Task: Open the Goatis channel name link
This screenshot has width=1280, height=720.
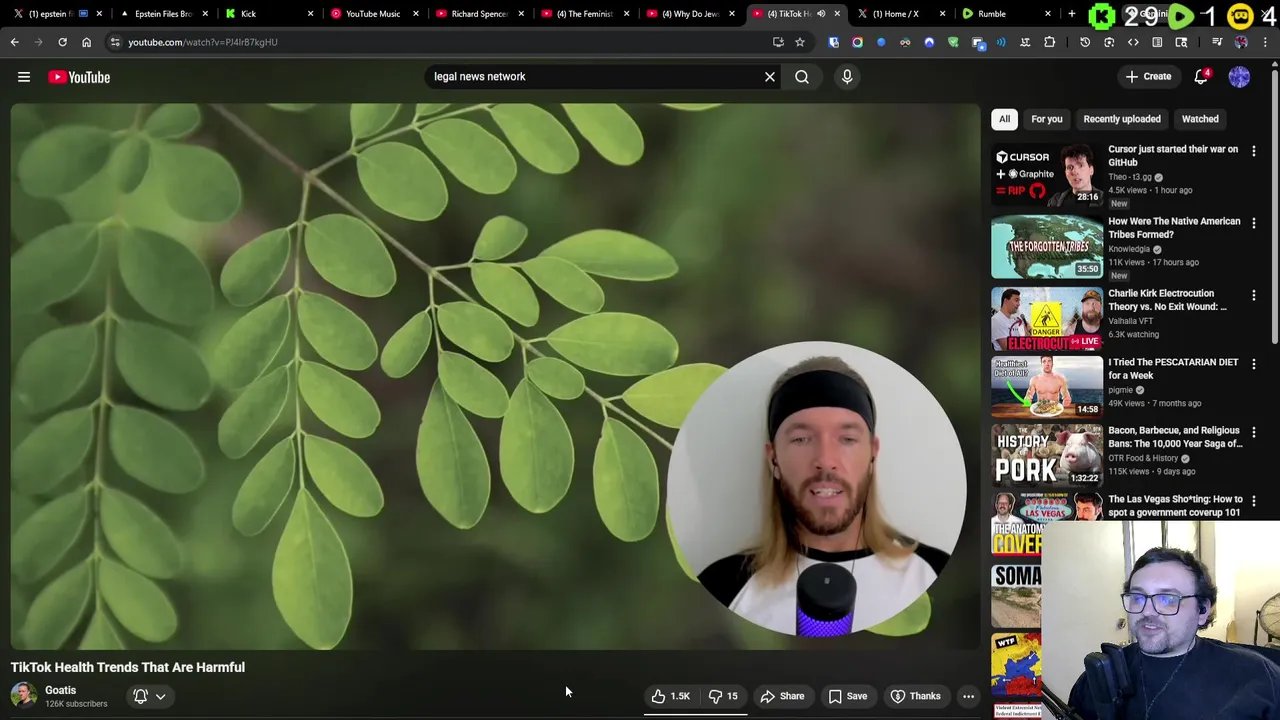Action: point(60,690)
